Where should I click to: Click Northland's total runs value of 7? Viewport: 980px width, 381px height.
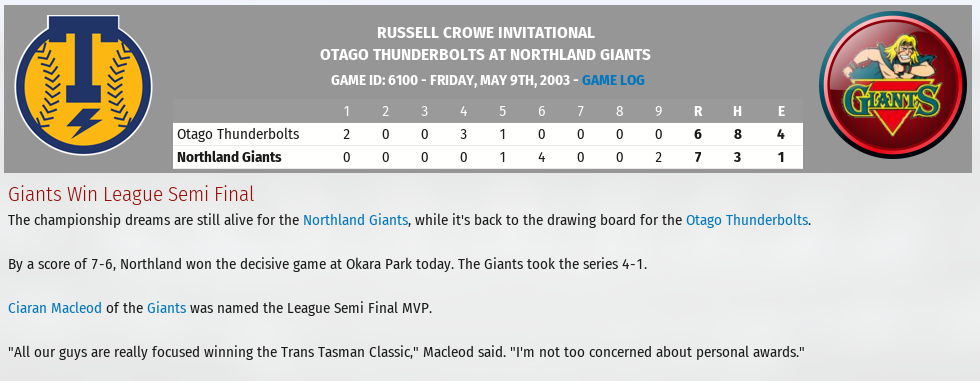pos(698,157)
